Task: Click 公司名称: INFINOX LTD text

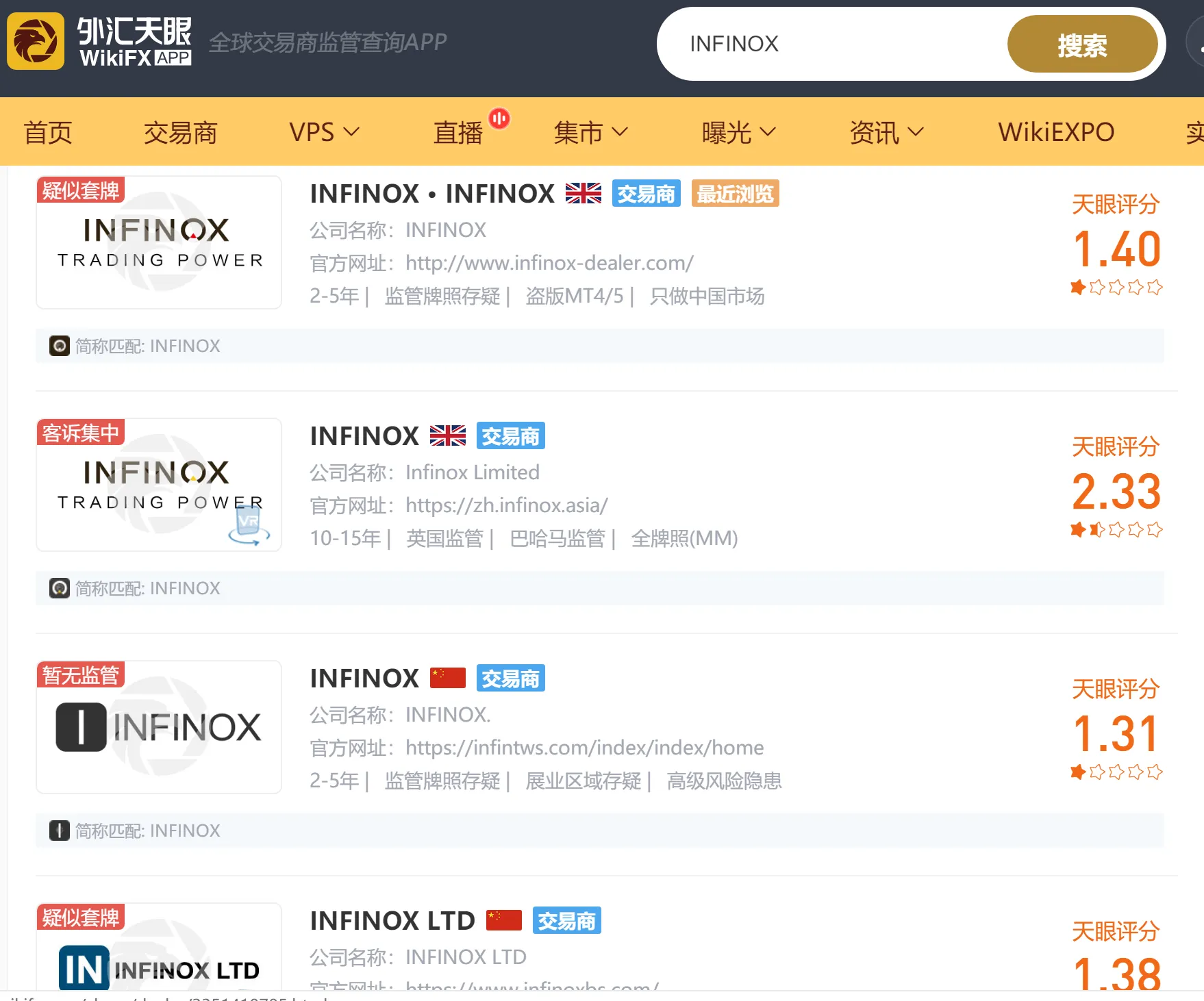Action: coord(418,957)
